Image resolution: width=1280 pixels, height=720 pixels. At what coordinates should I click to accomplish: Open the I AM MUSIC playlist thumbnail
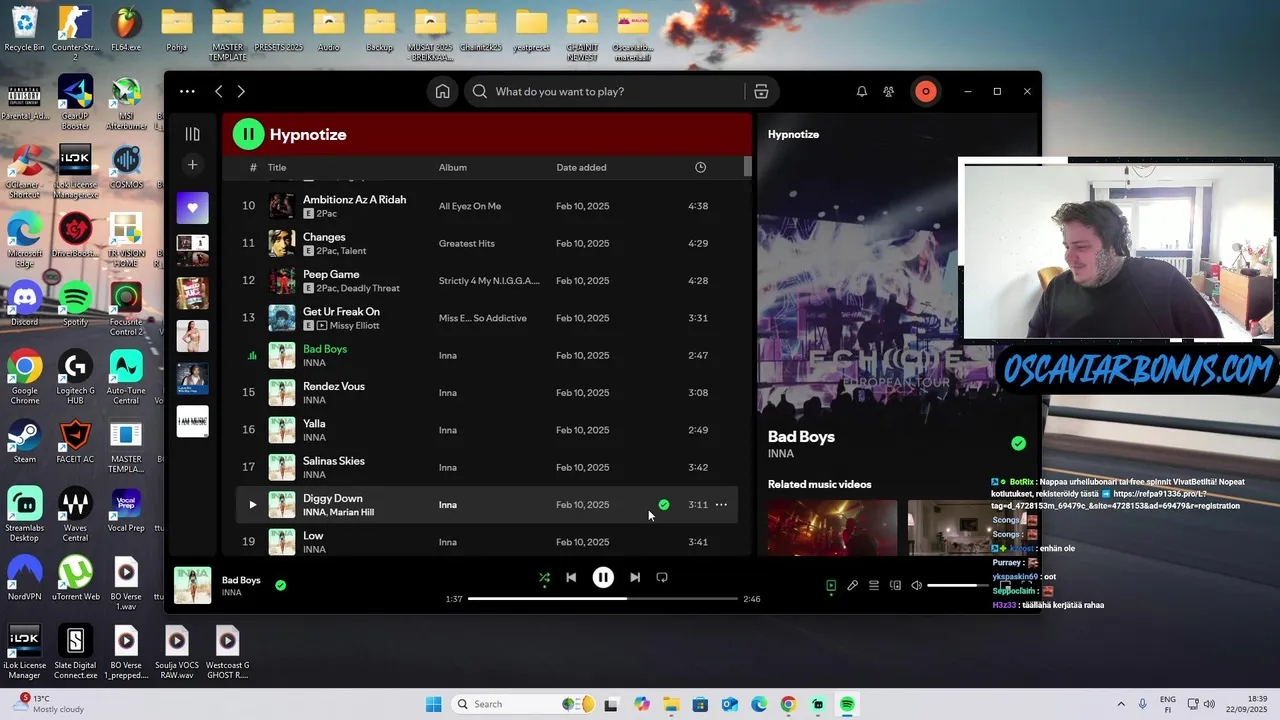click(x=193, y=421)
